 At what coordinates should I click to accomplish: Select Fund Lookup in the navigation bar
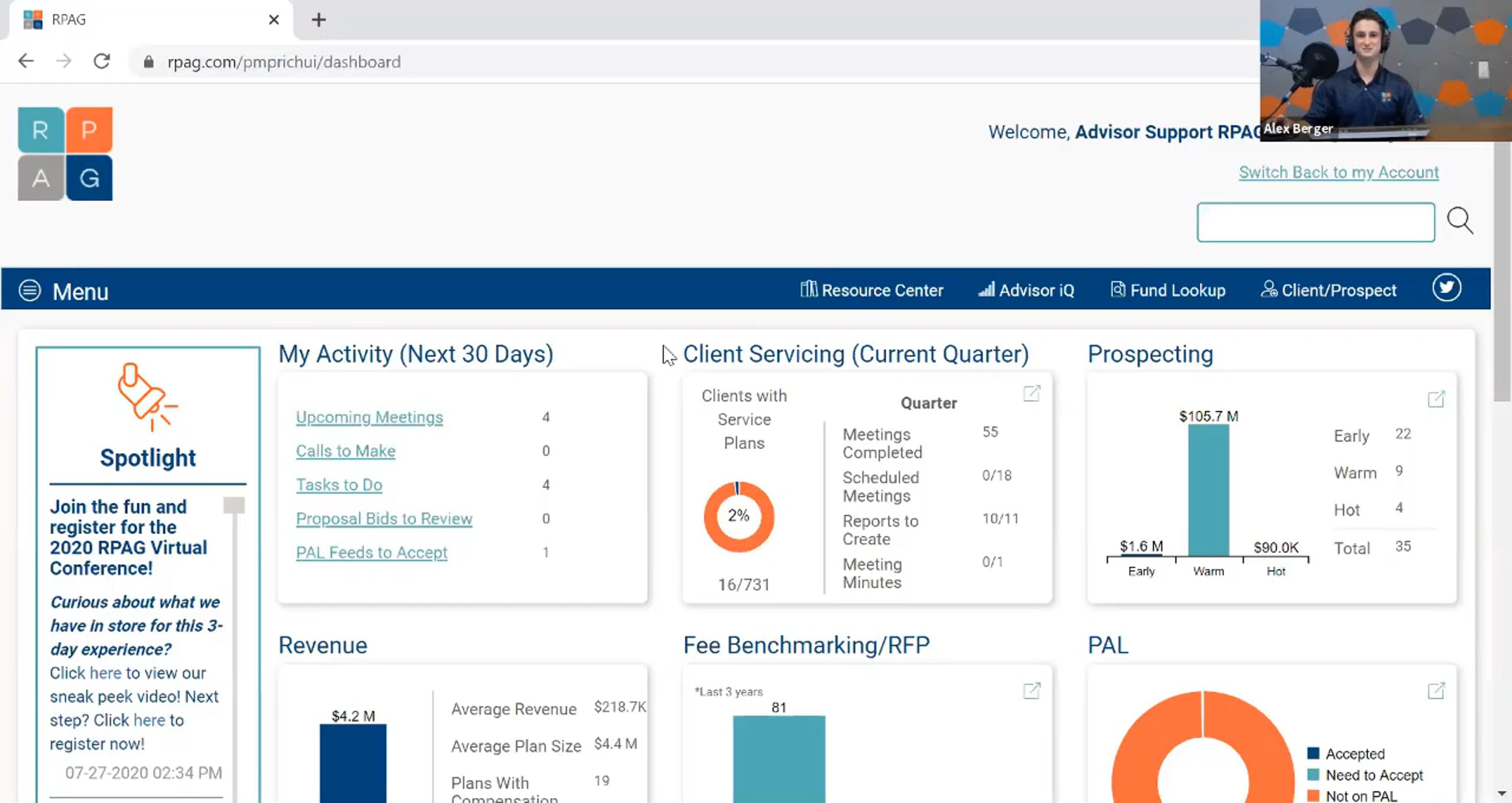click(1168, 290)
